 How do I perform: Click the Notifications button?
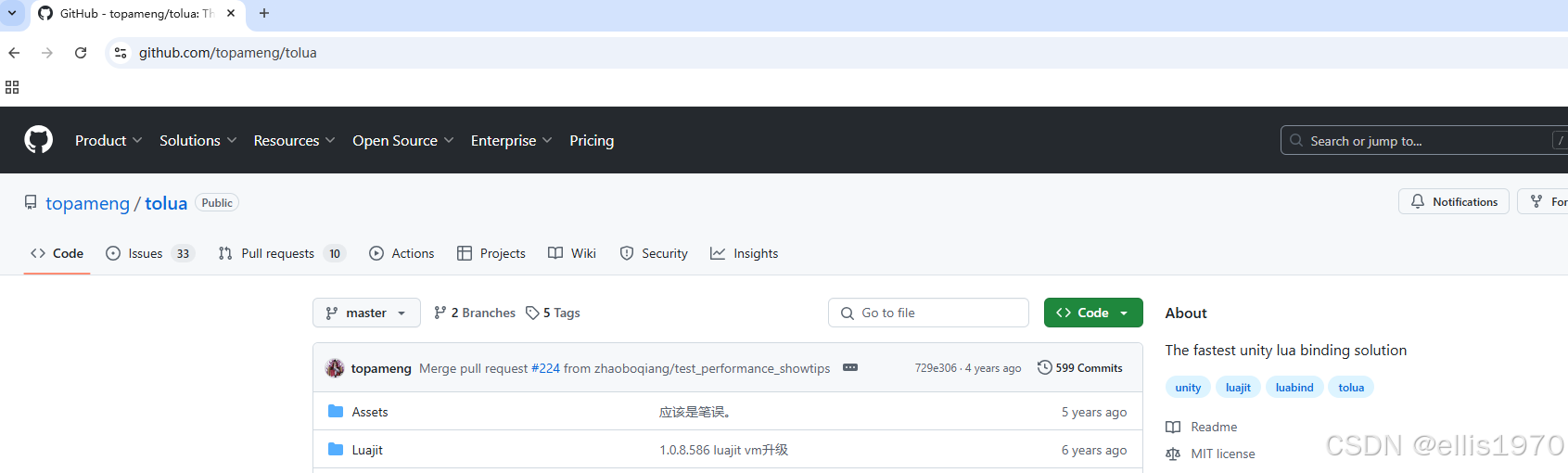(1454, 201)
